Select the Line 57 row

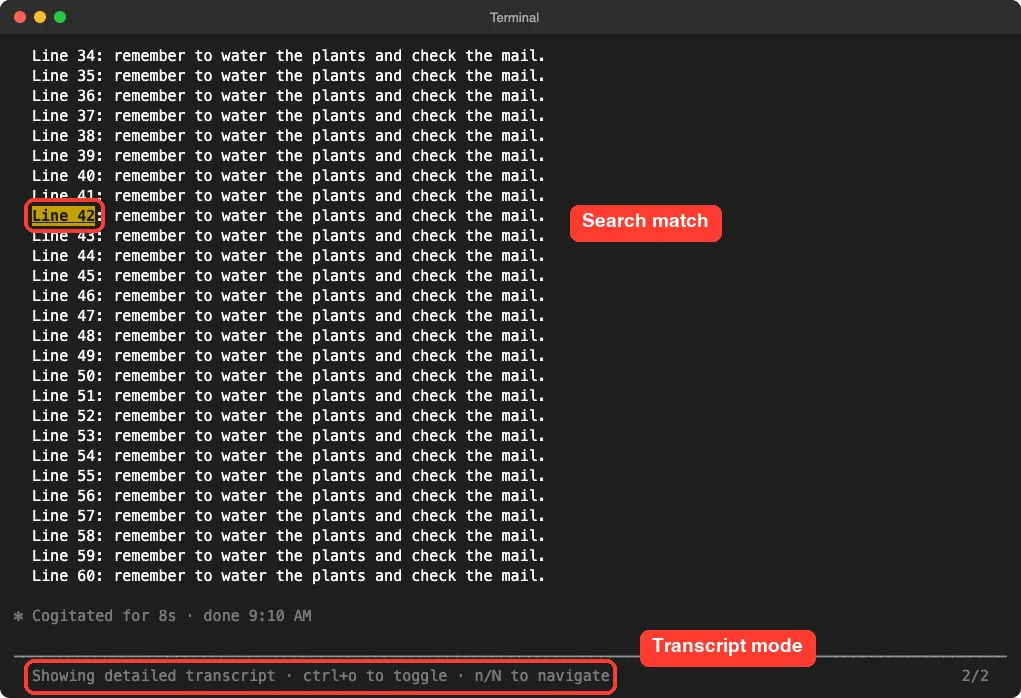(288, 516)
